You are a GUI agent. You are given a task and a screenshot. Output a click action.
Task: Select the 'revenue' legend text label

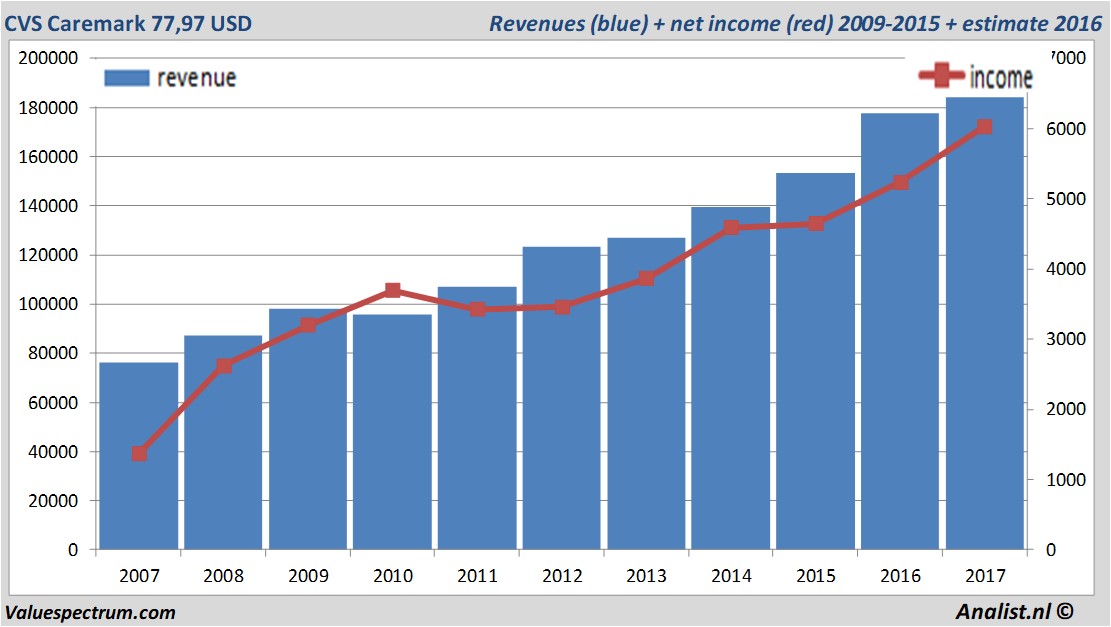click(197, 77)
